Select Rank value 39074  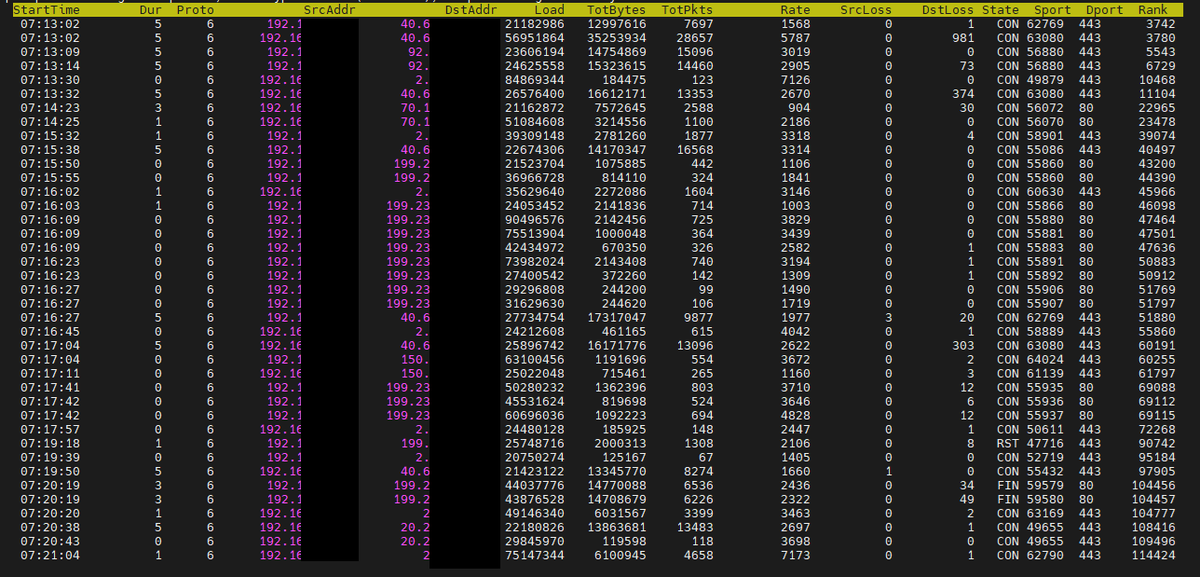(1156, 135)
